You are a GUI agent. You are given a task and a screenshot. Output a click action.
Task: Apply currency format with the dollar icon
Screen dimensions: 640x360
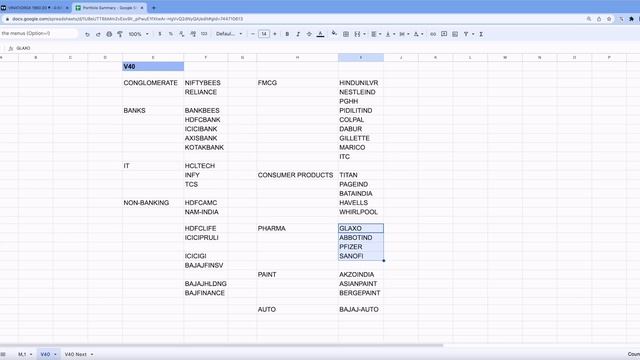[x=160, y=34]
